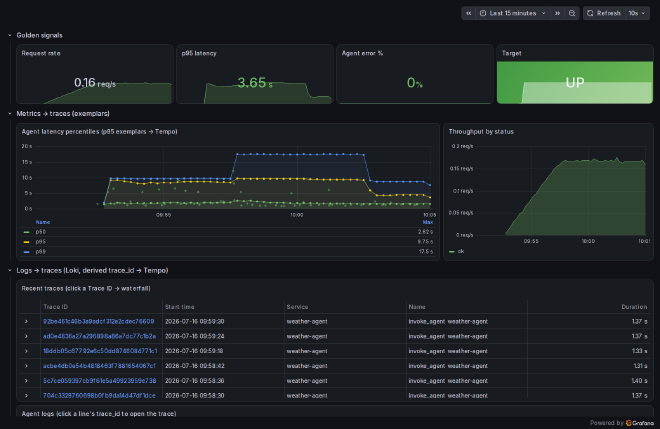Expand the trace row started 09:58:42
Screen dimensions: 660x429
pyautogui.click(x=26, y=366)
